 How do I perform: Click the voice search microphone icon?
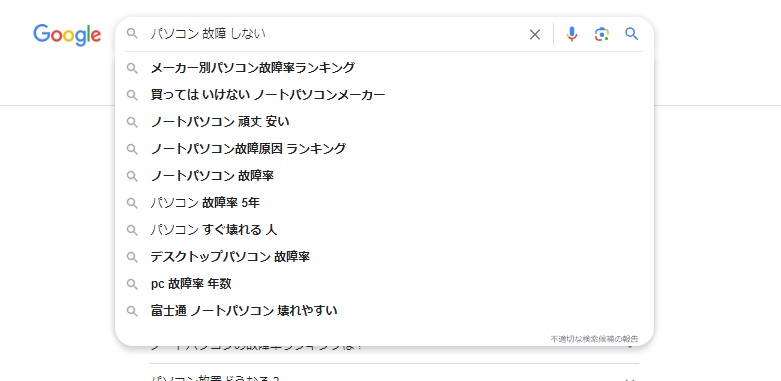[572, 34]
